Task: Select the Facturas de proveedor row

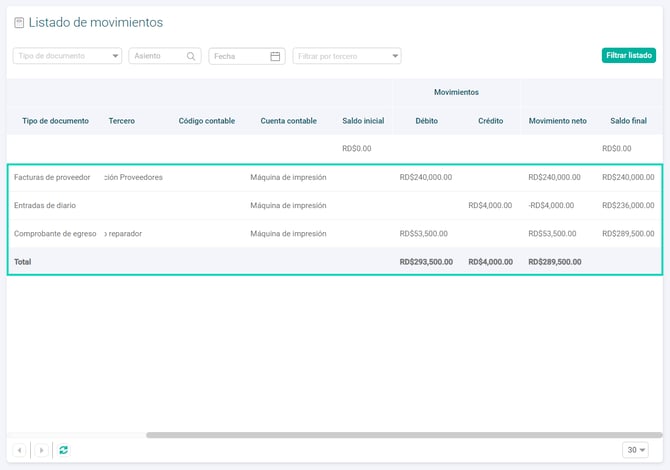Action: coord(335,177)
